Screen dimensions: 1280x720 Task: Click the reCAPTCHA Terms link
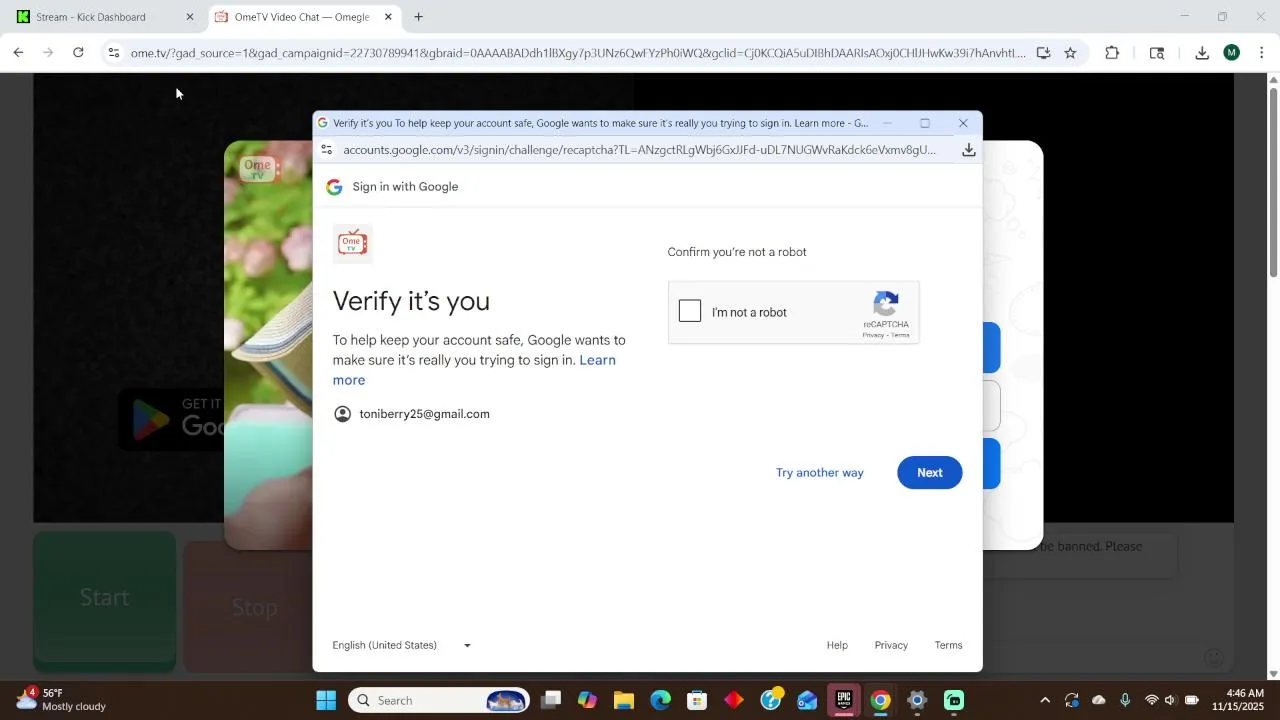(x=900, y=335)
